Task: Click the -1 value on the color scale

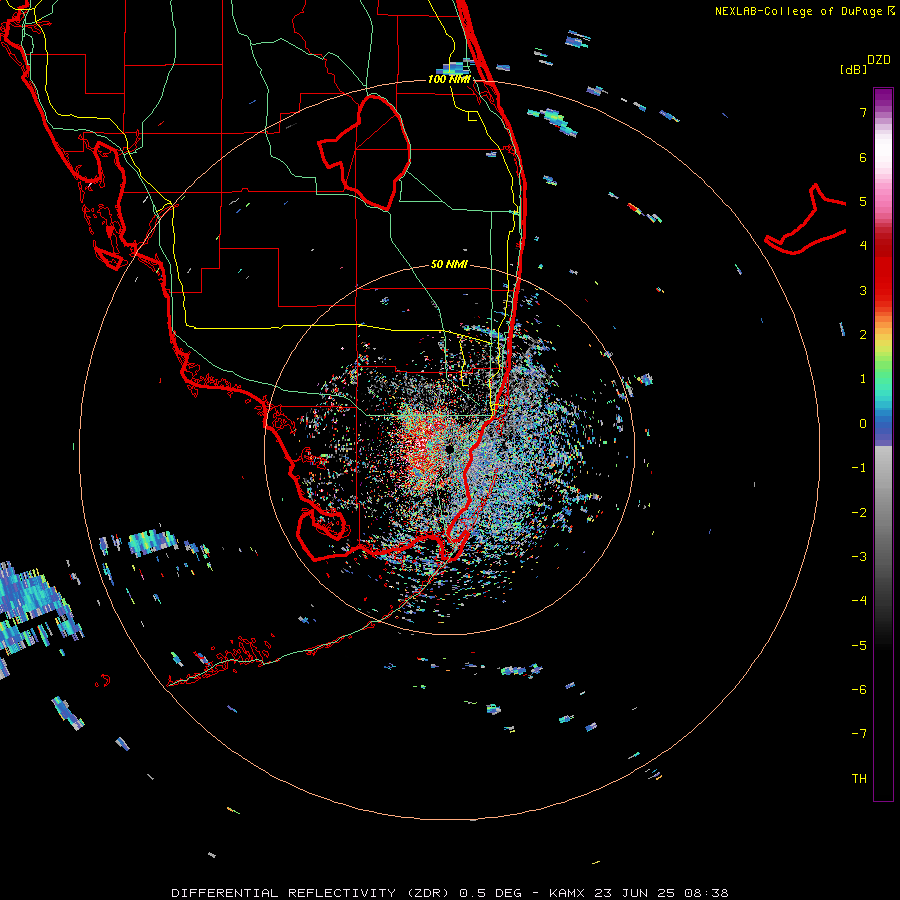Action: (x=859, y=468)
